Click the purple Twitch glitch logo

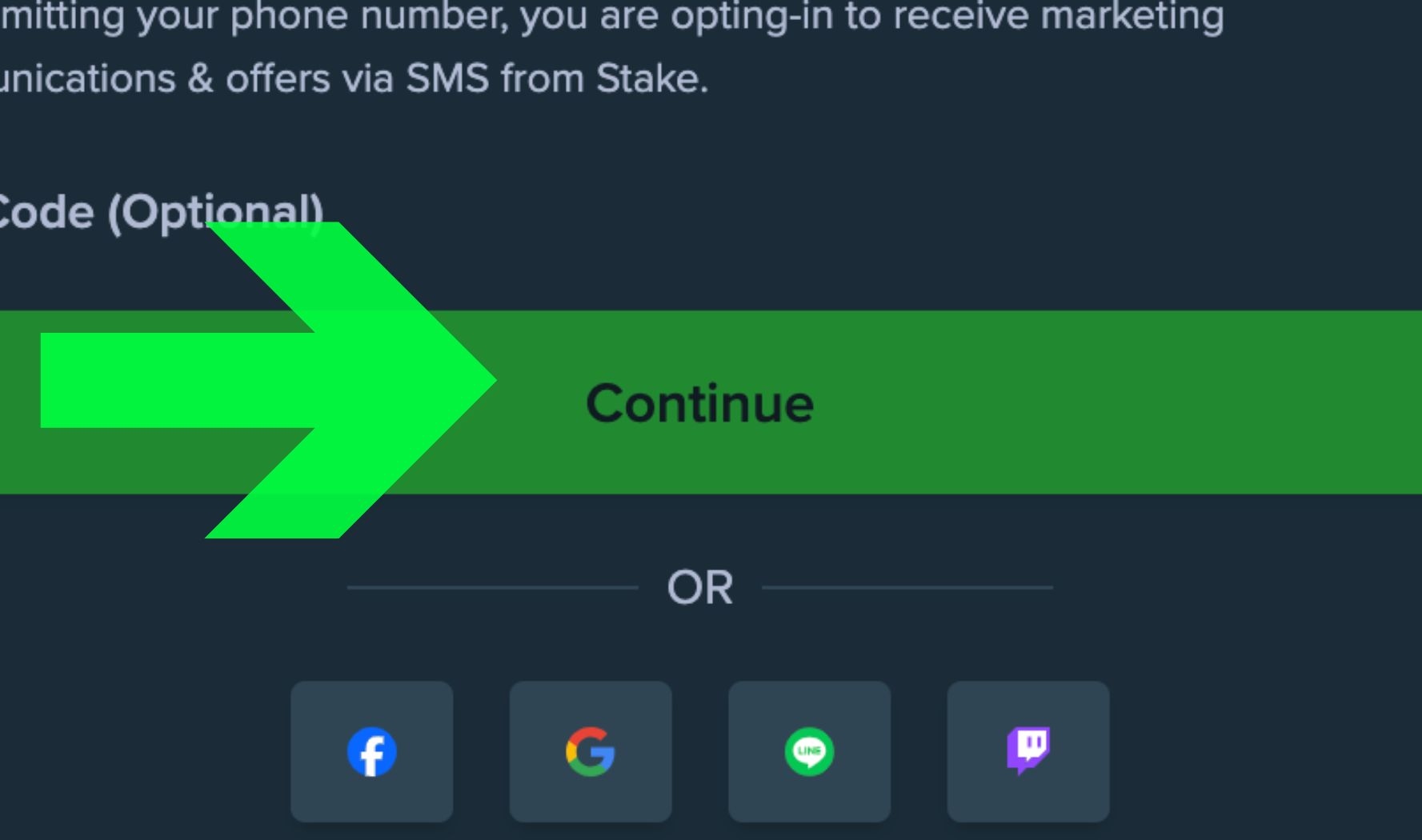1027,750
